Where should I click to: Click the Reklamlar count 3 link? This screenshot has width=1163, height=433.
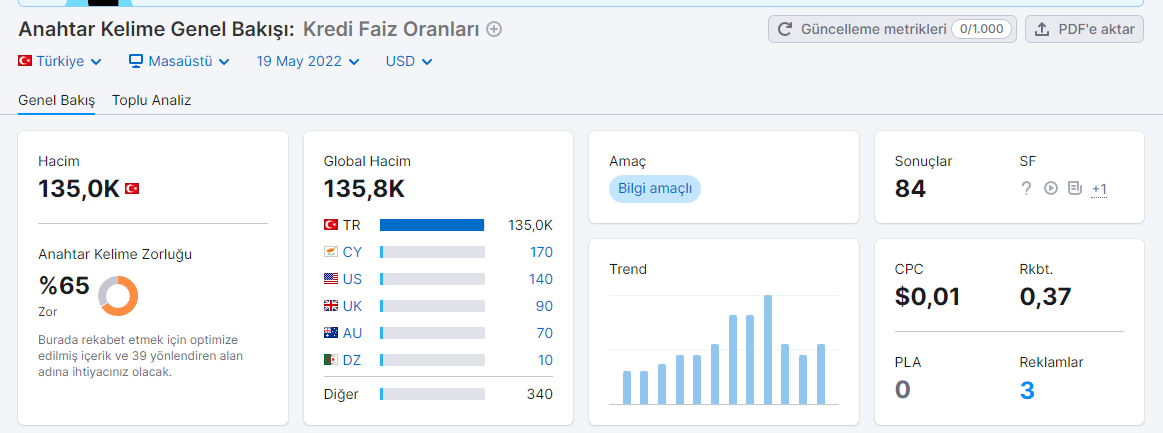pyautogui.click(x=1027, y=389)
